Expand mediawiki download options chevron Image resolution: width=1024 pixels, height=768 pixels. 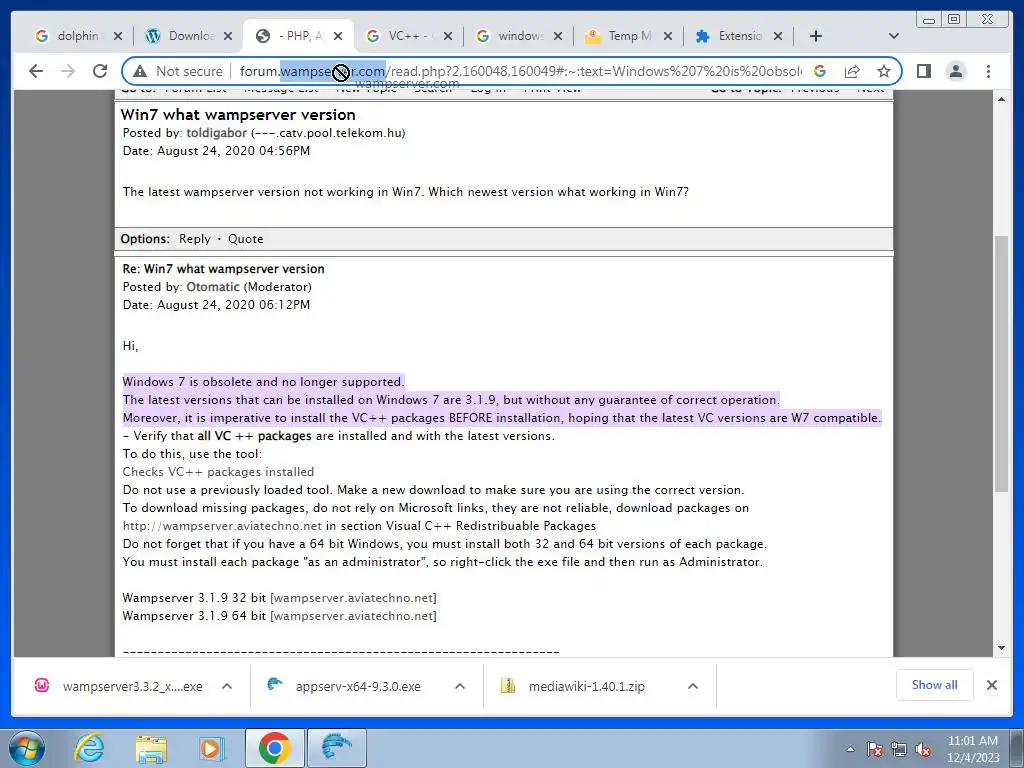pyautogui.click(x=693, y=686)
